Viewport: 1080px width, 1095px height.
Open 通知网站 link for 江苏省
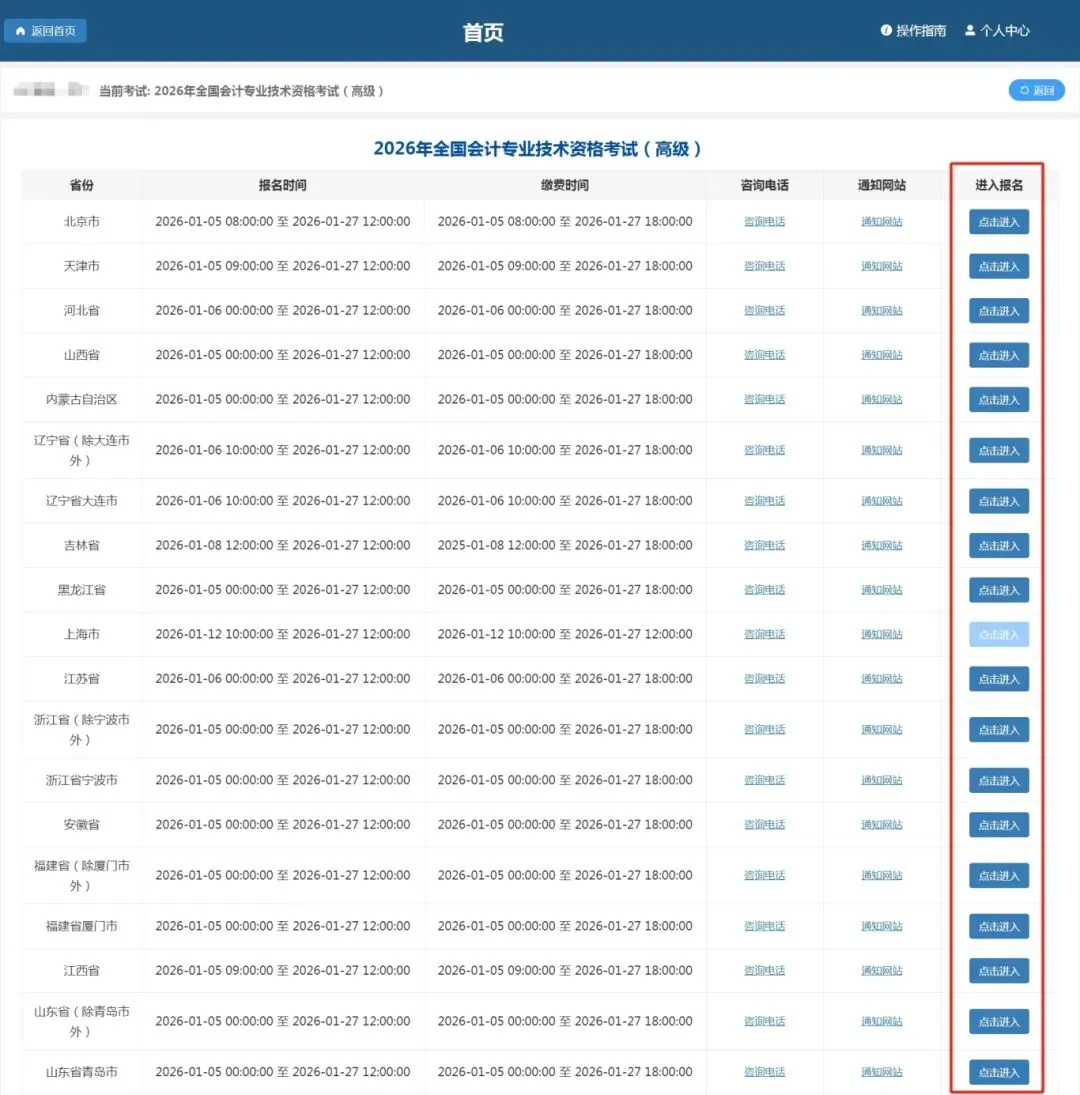tap(882, 679)
